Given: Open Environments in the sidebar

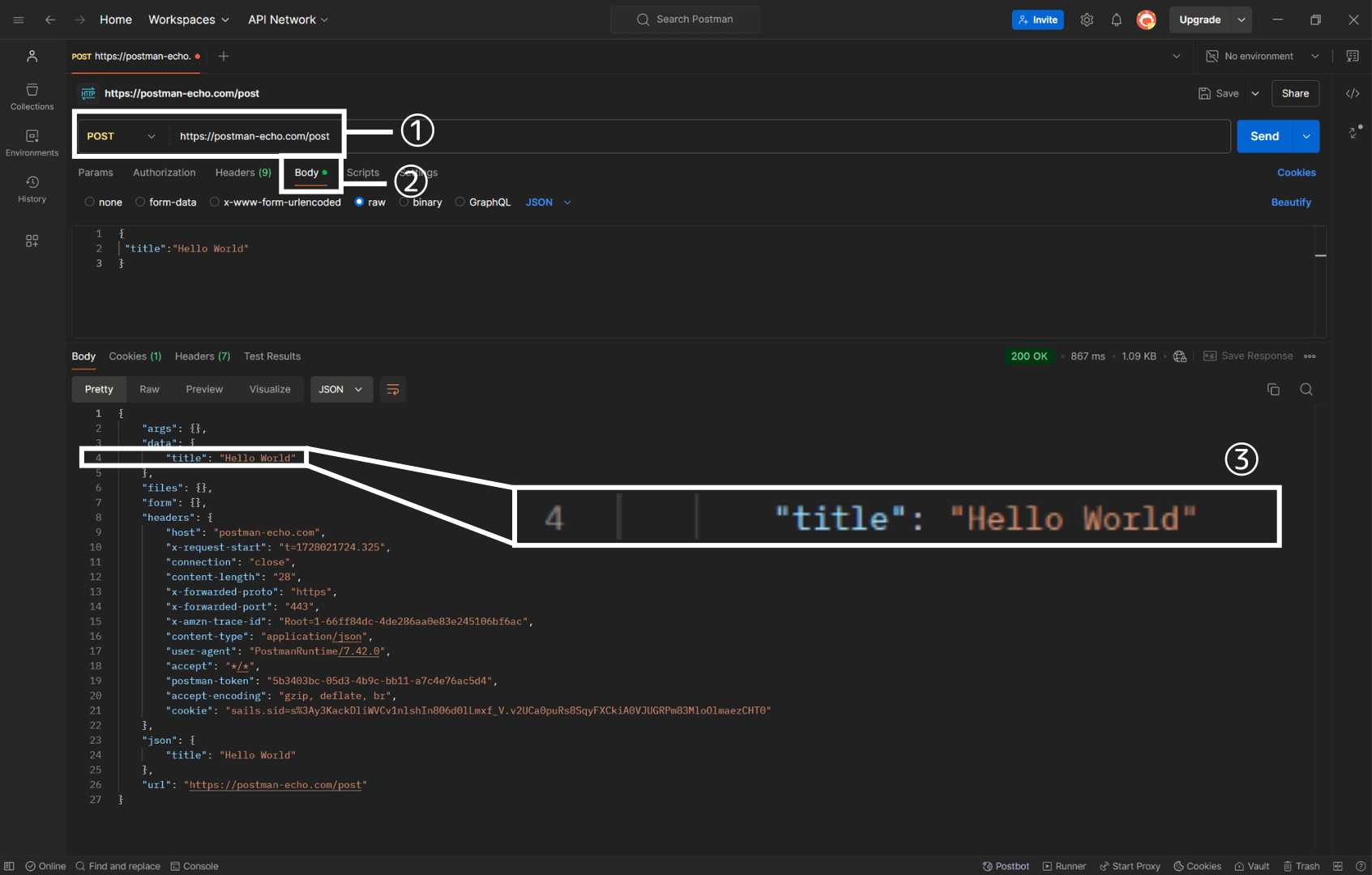Looking at the screenshot, I should pyautogui.click(x=32, y=143).
